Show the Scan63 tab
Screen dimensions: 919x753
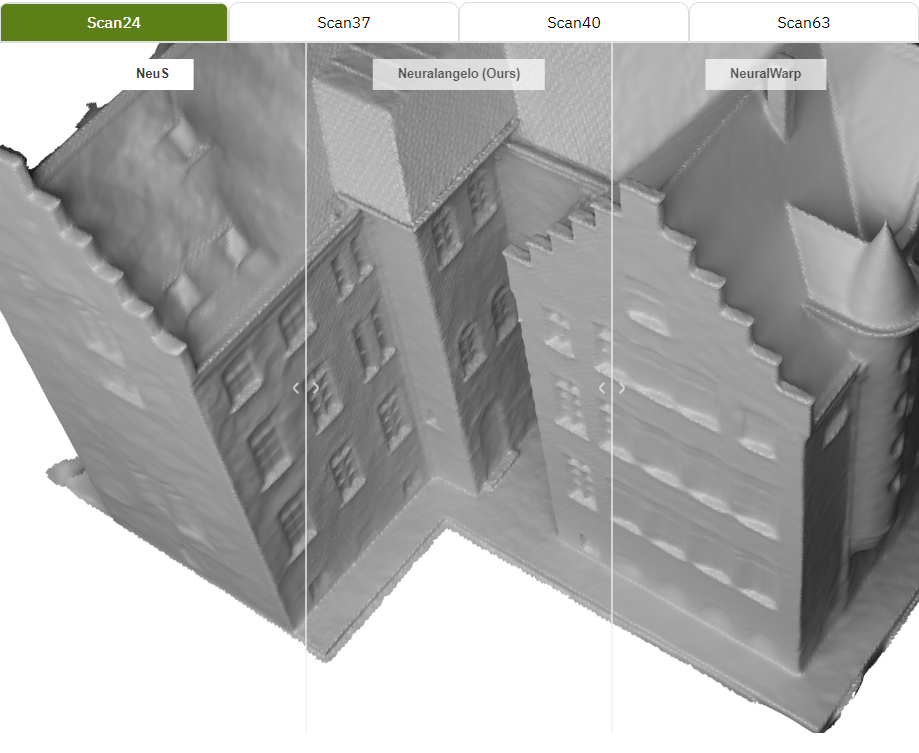pyautogui.click(x=804, y=22)
